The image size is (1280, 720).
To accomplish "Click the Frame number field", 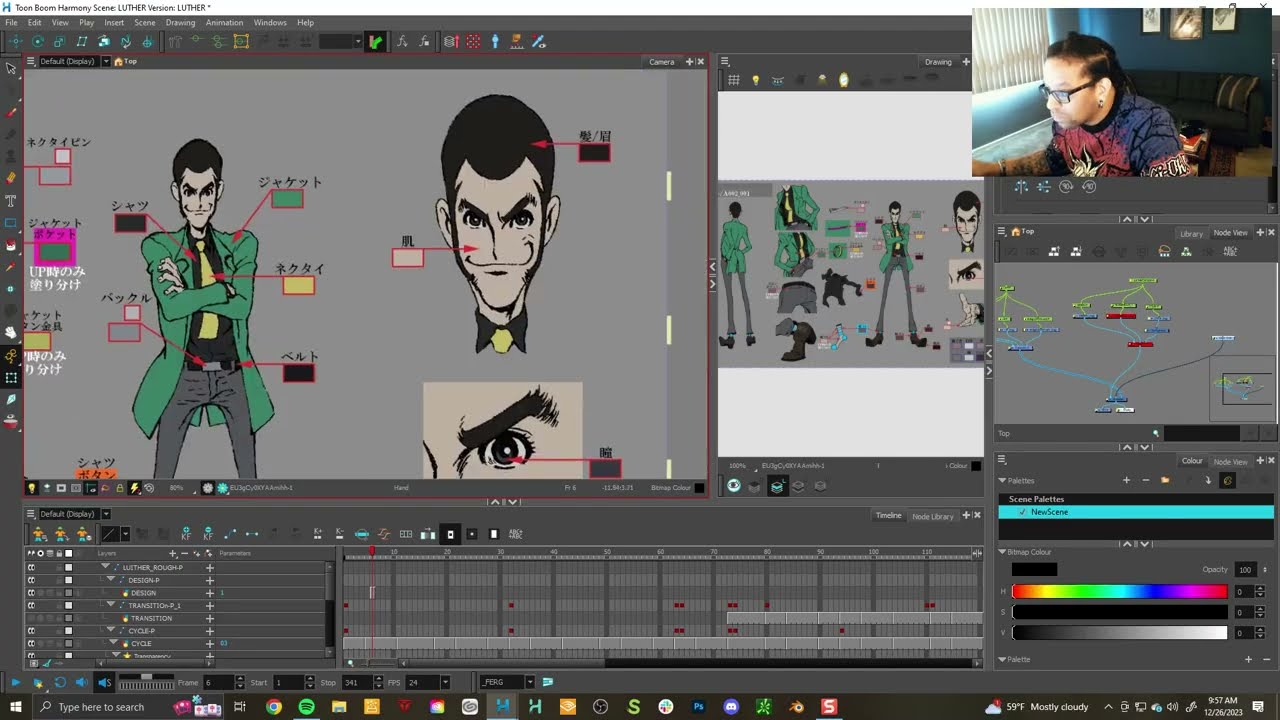I will click(217, 683).
